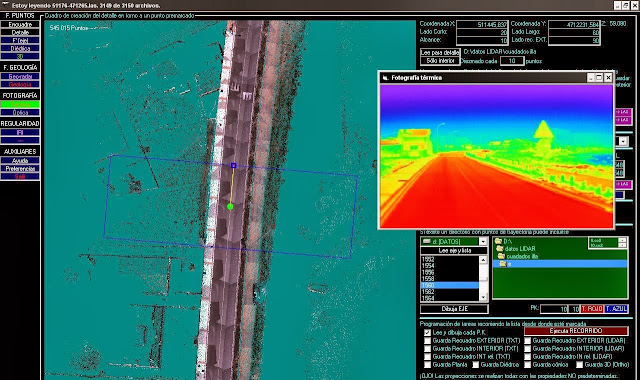Select the highlighted folder in directory tree
640x380 pixels.
click(x=560, y=264)
